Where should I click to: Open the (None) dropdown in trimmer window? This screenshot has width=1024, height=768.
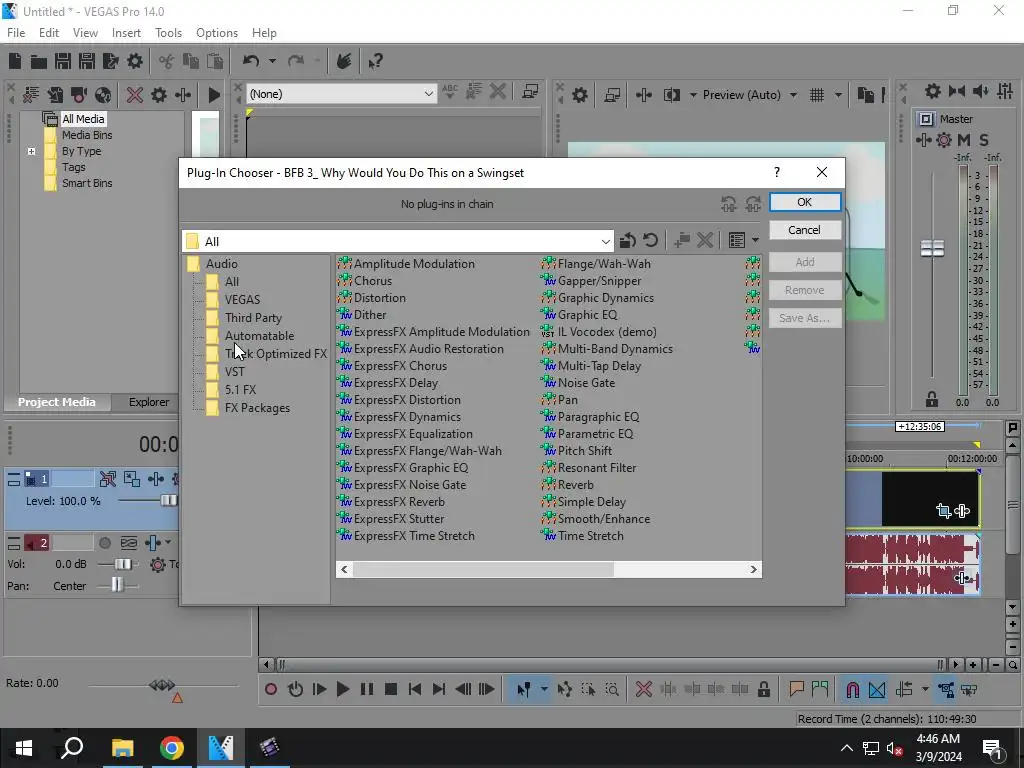tap(428, 94)
